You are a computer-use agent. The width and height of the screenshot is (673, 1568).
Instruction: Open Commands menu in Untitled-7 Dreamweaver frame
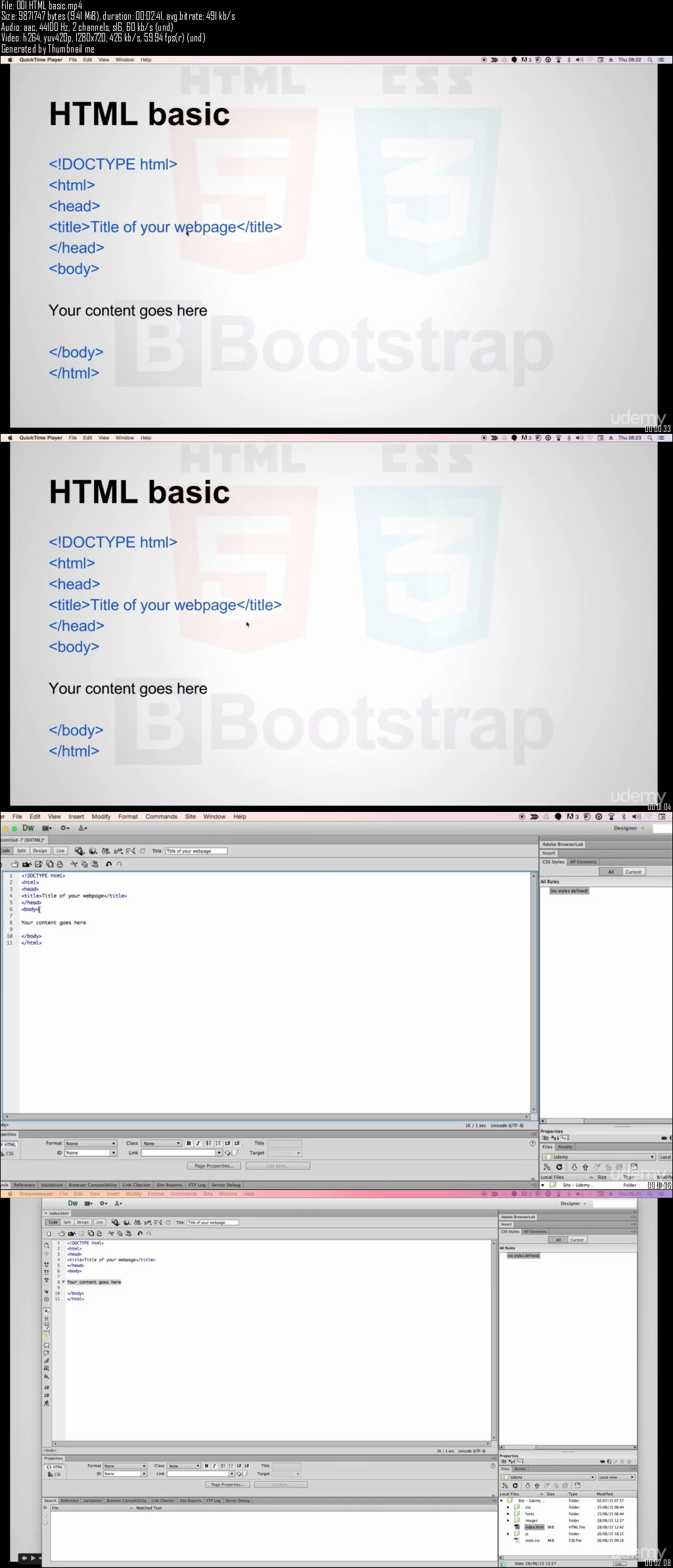point(161,817)
